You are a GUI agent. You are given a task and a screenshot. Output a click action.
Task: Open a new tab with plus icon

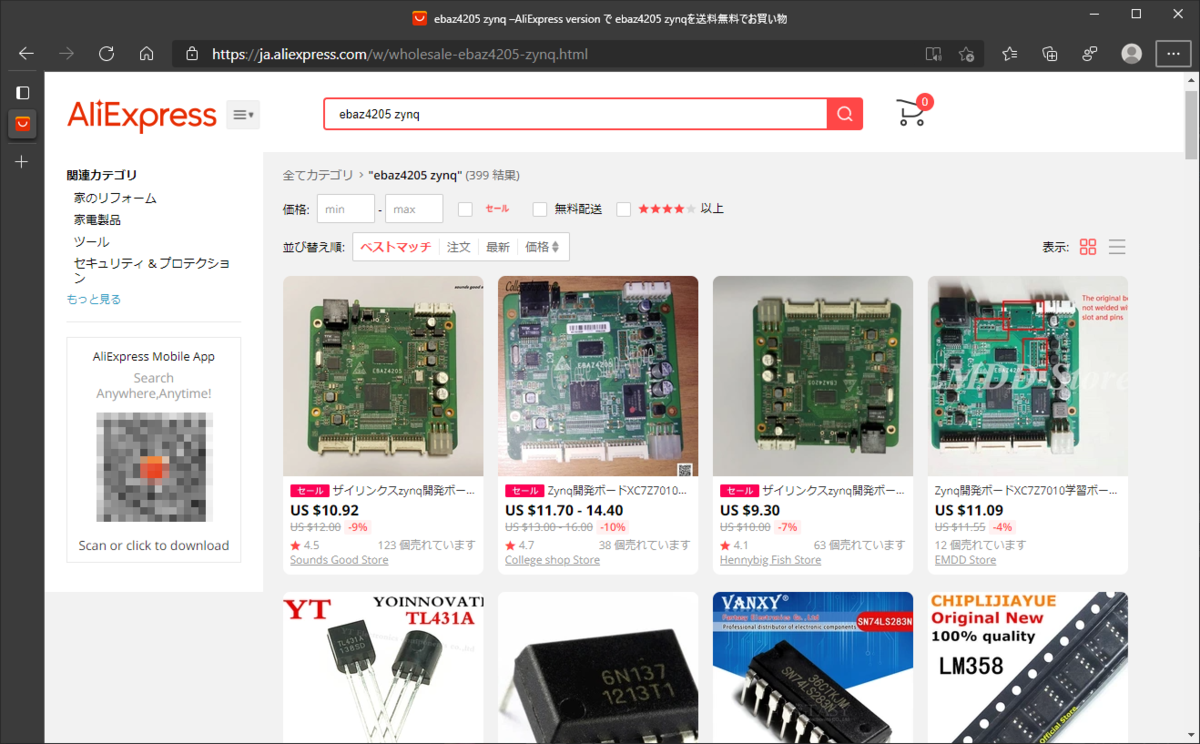click(x=22, y=161)
